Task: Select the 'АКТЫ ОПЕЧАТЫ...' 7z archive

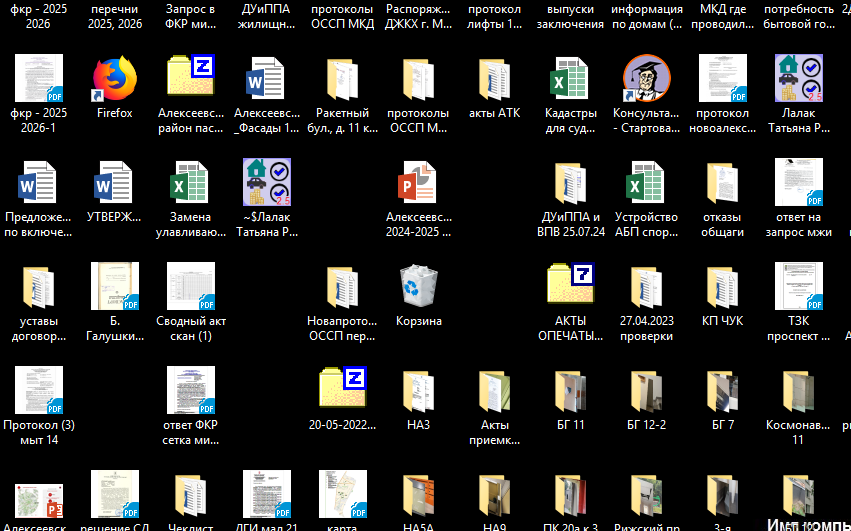Action: pyautogui.click(x=570, y=283)
